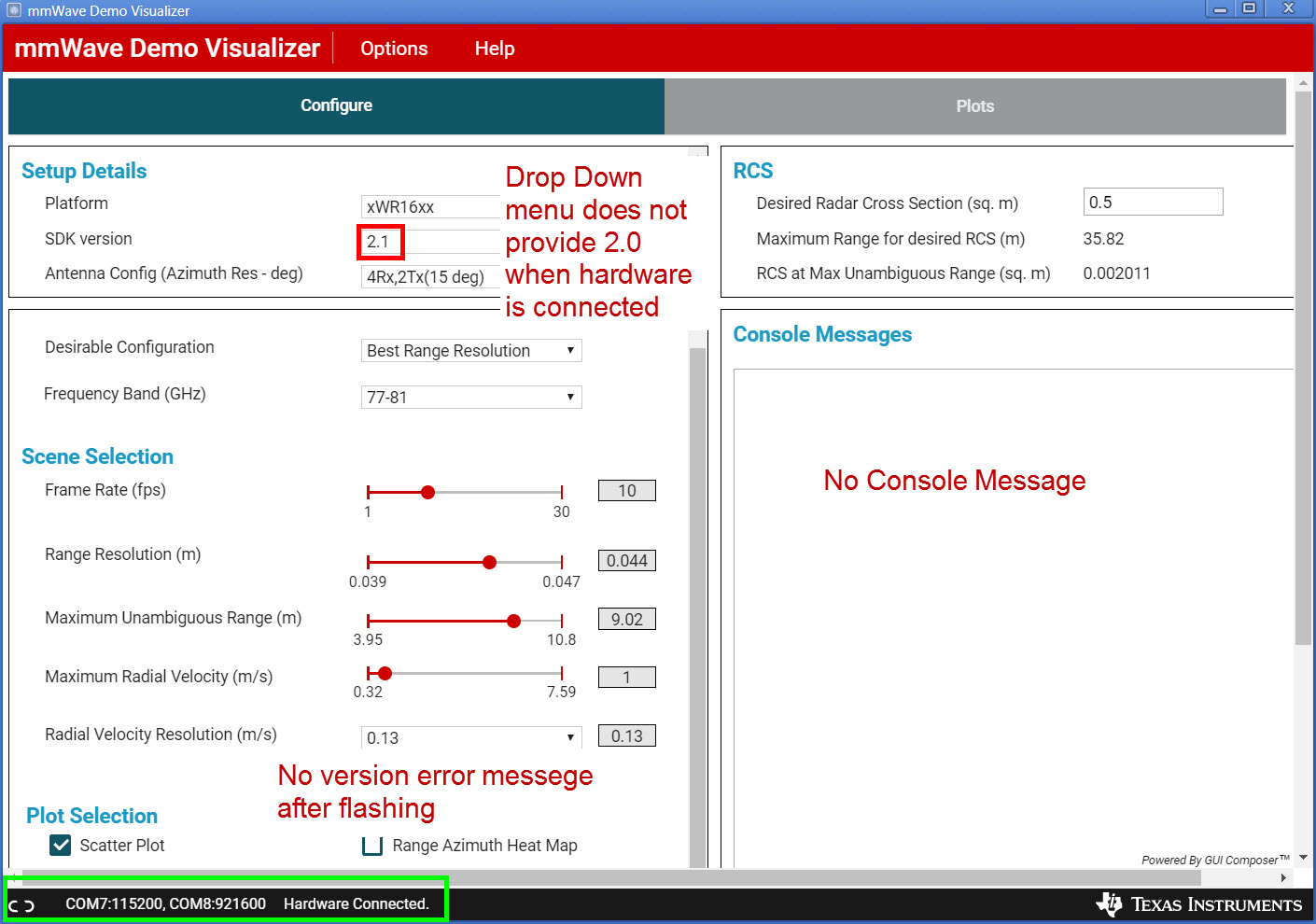This screenshot has height=924, width=1316.
Task: Click the Range Resolution value box 0.044
Action: [627, 561]
